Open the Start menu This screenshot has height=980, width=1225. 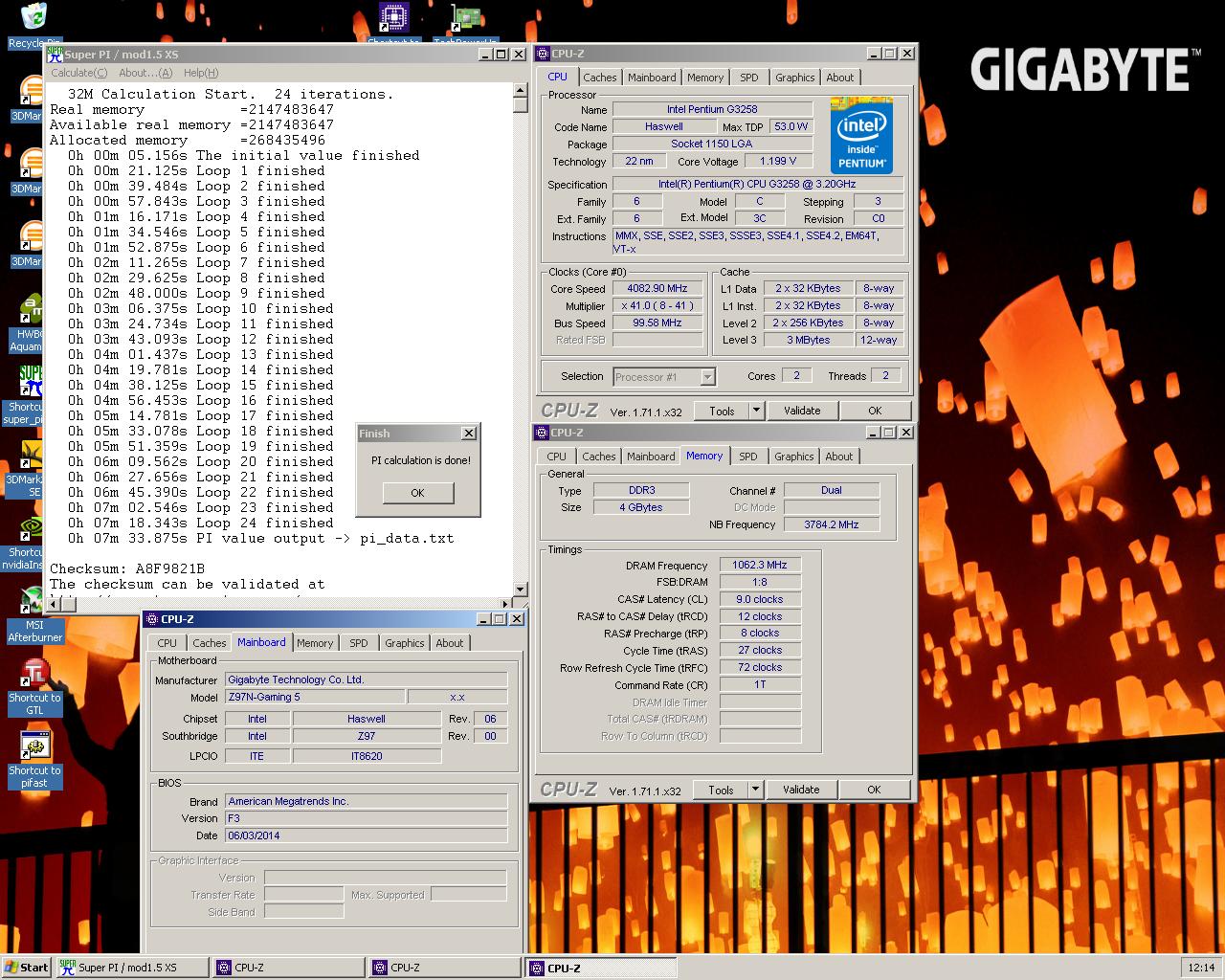[x=27, y=968]
